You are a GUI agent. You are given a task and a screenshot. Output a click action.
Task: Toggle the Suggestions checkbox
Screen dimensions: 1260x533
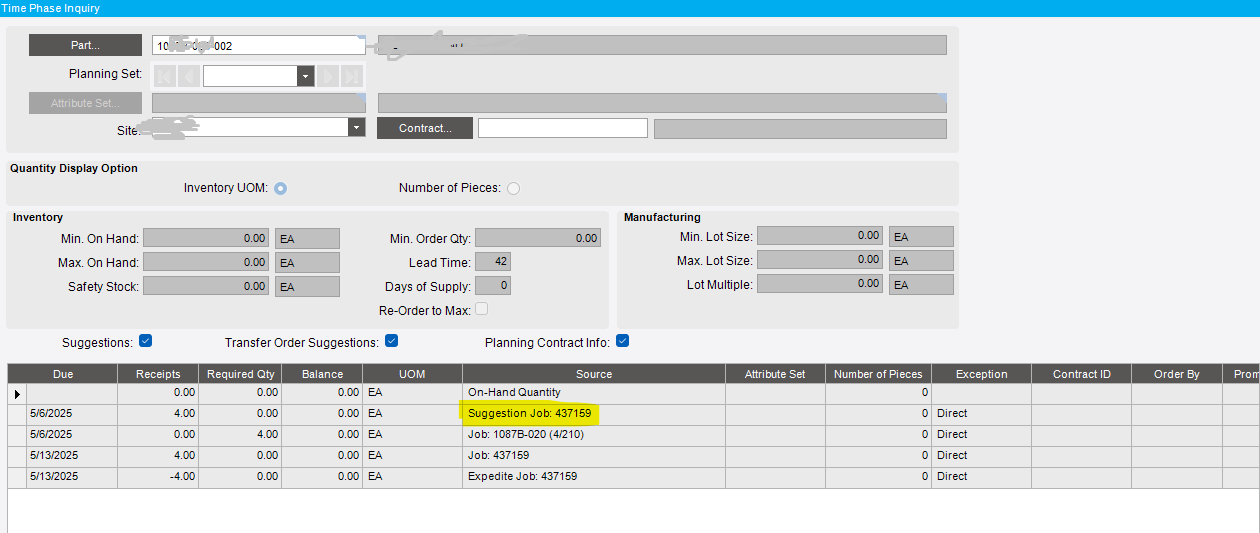point(146,341)
